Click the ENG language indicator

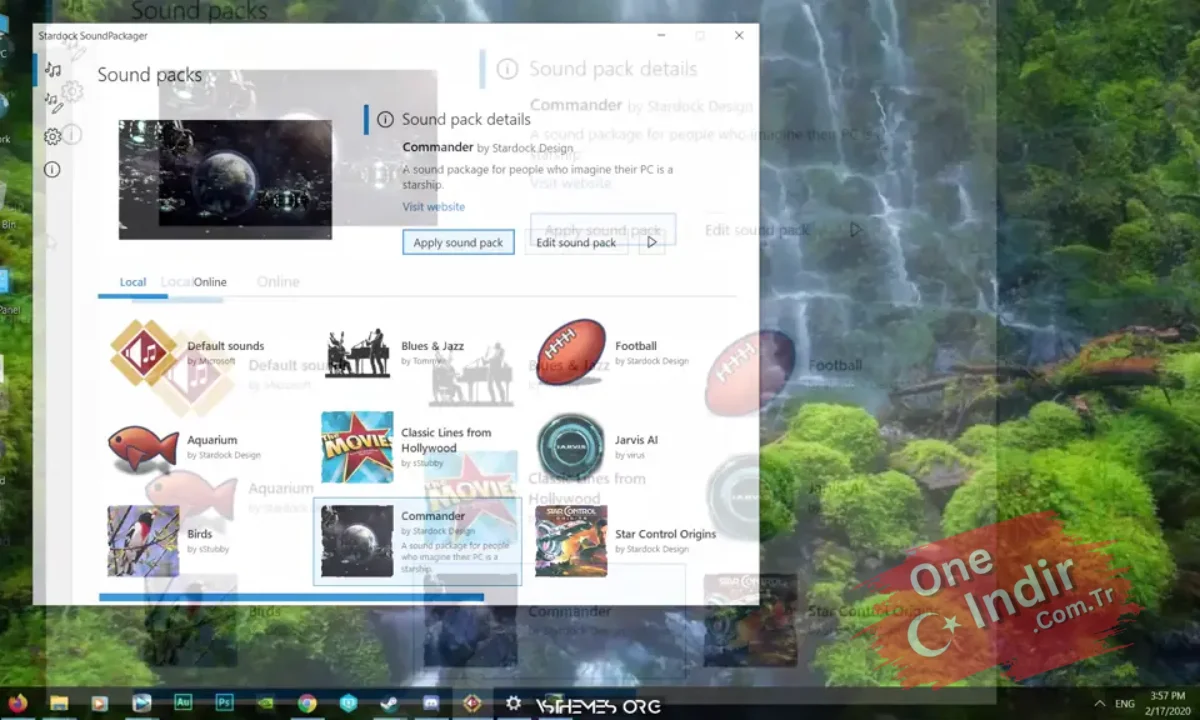coord(1125,704)
